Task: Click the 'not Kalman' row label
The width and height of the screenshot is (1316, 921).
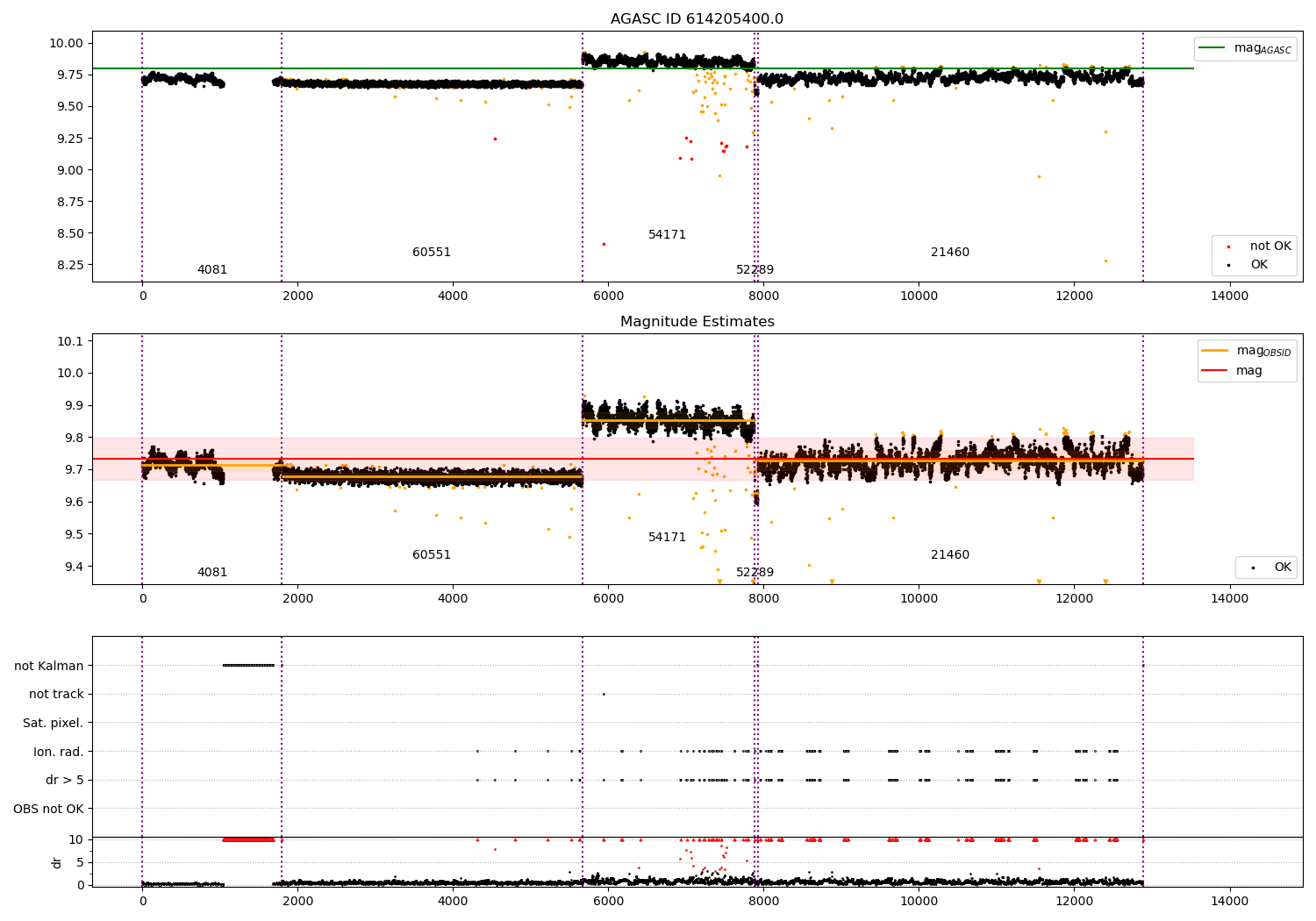Action: pos(48,666)
